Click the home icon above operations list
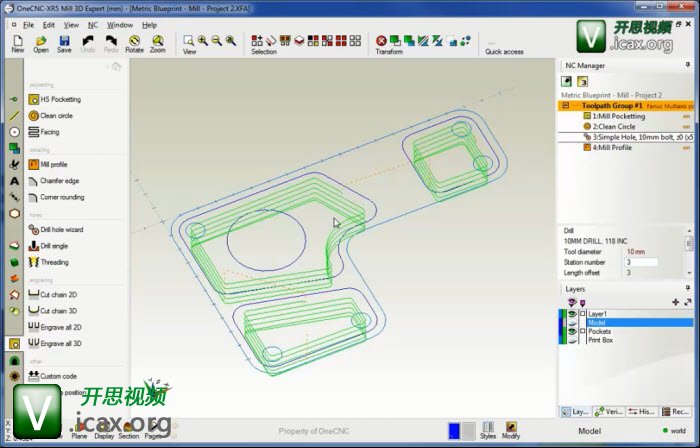Image resolution: width=700 pixels, height=448 pixels. pos(116,66)
